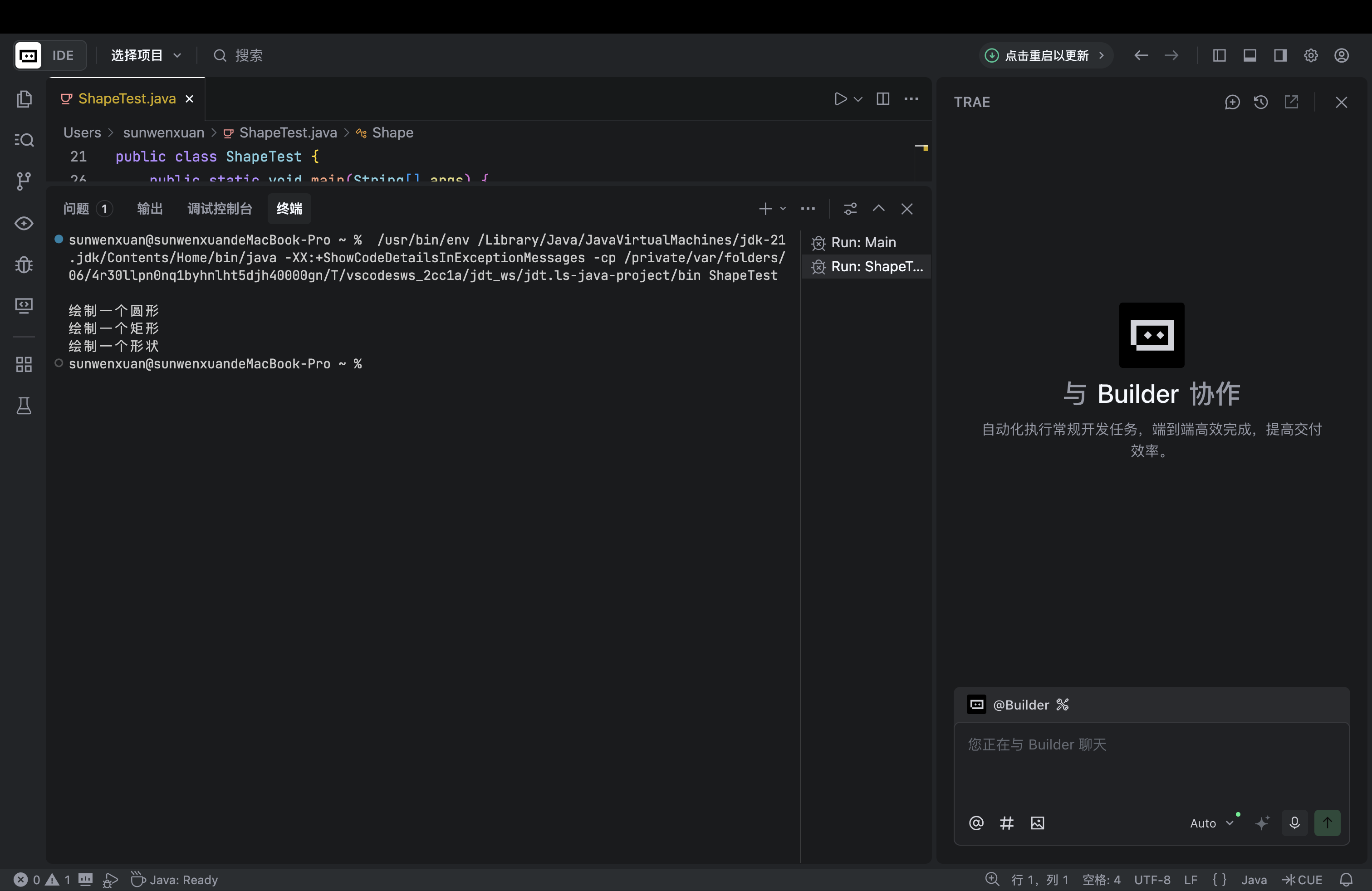Viewport: 1372px width, 891px height.
Task: Expand the 选择项目 project dropdown
Action: pyautogui.click(x=145, y=56)
